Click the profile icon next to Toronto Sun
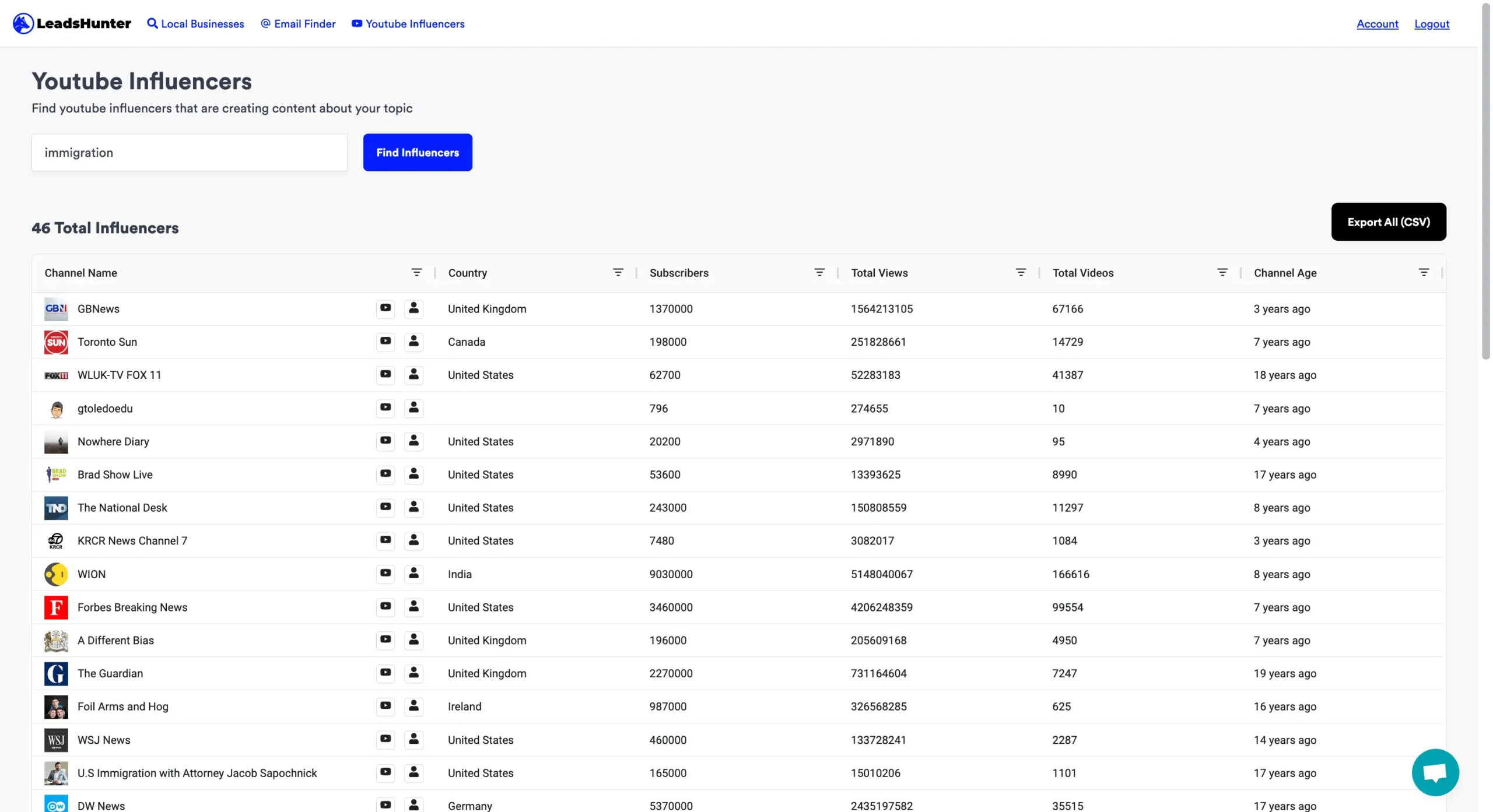Screen dimensions: 1493x812 point(413,342)
